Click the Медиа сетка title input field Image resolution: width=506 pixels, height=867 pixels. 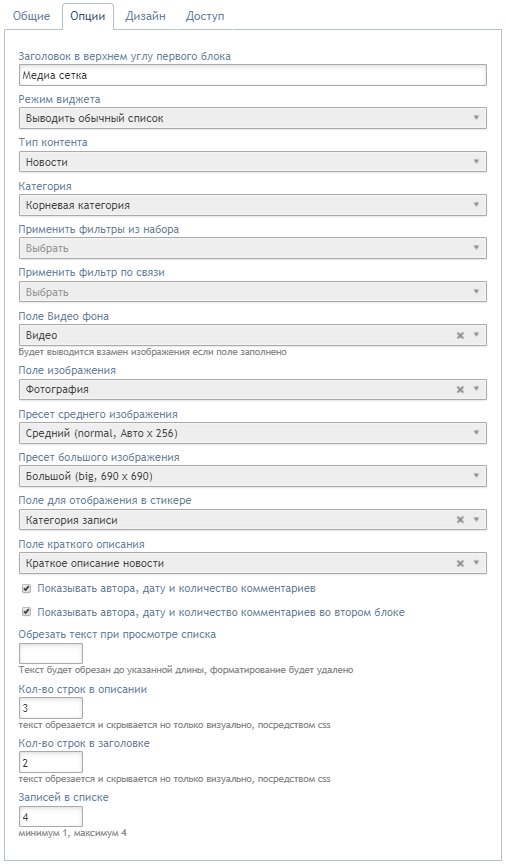[x=253, y=75]
